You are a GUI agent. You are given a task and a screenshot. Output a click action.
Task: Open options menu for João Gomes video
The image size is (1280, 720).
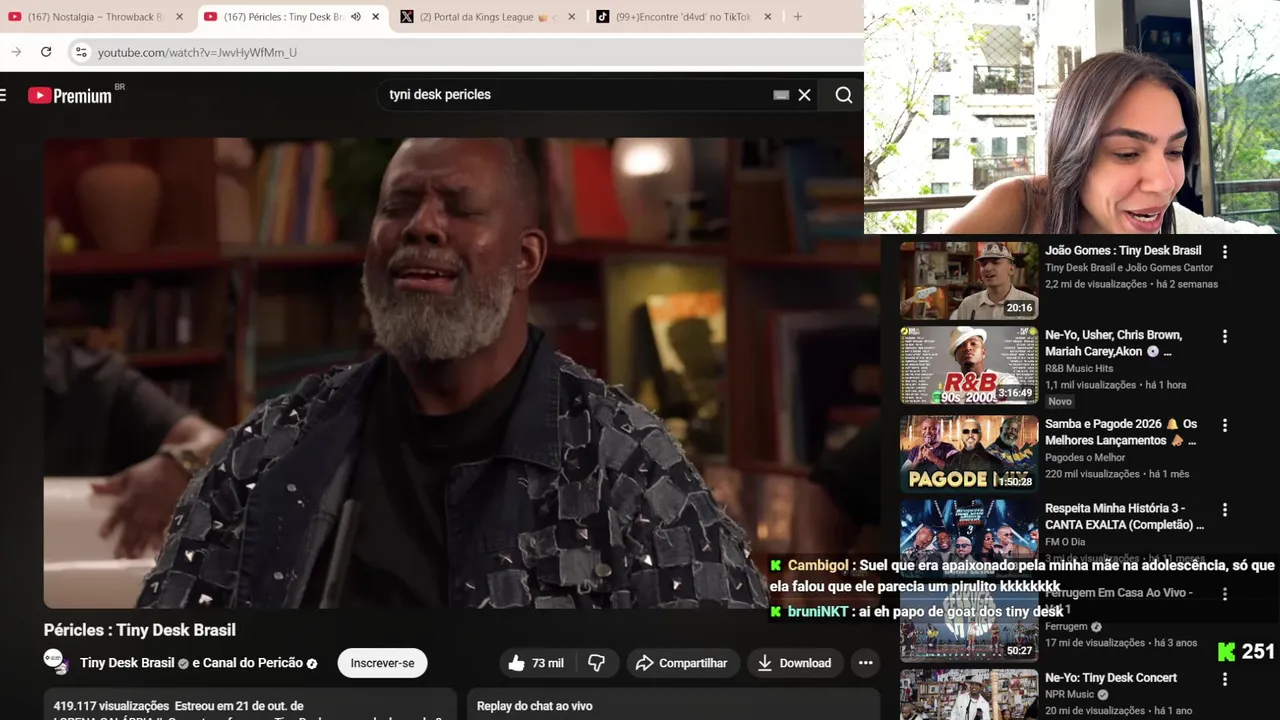coord(1225,252)
